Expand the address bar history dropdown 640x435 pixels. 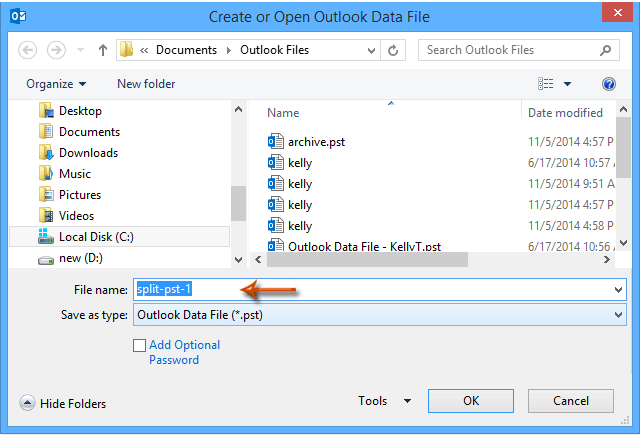[x=371, y=51]
